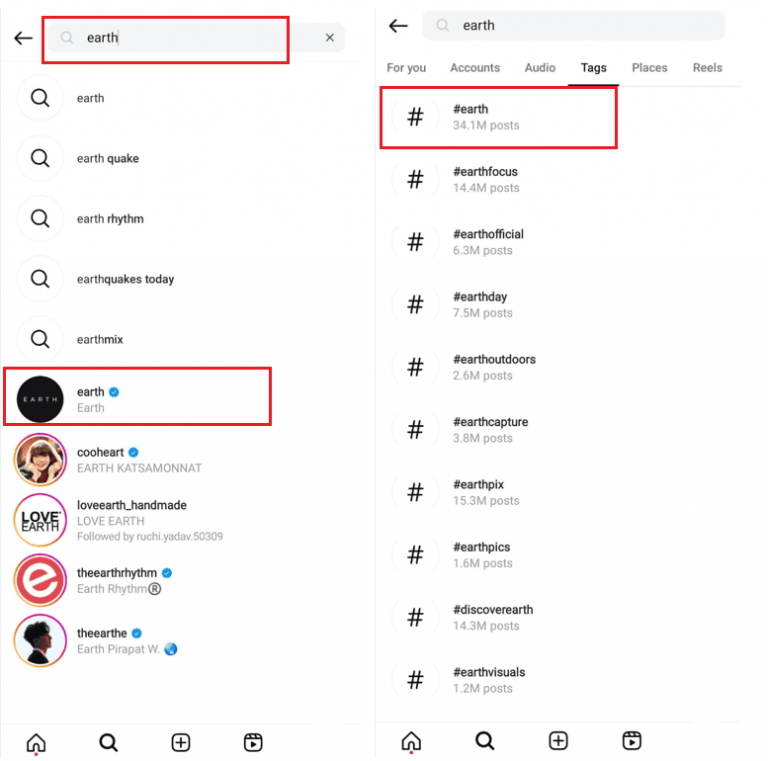Screen dimensions: 768x761
Task: Tap the cooheart profile picture
Action: click(40, 460)
